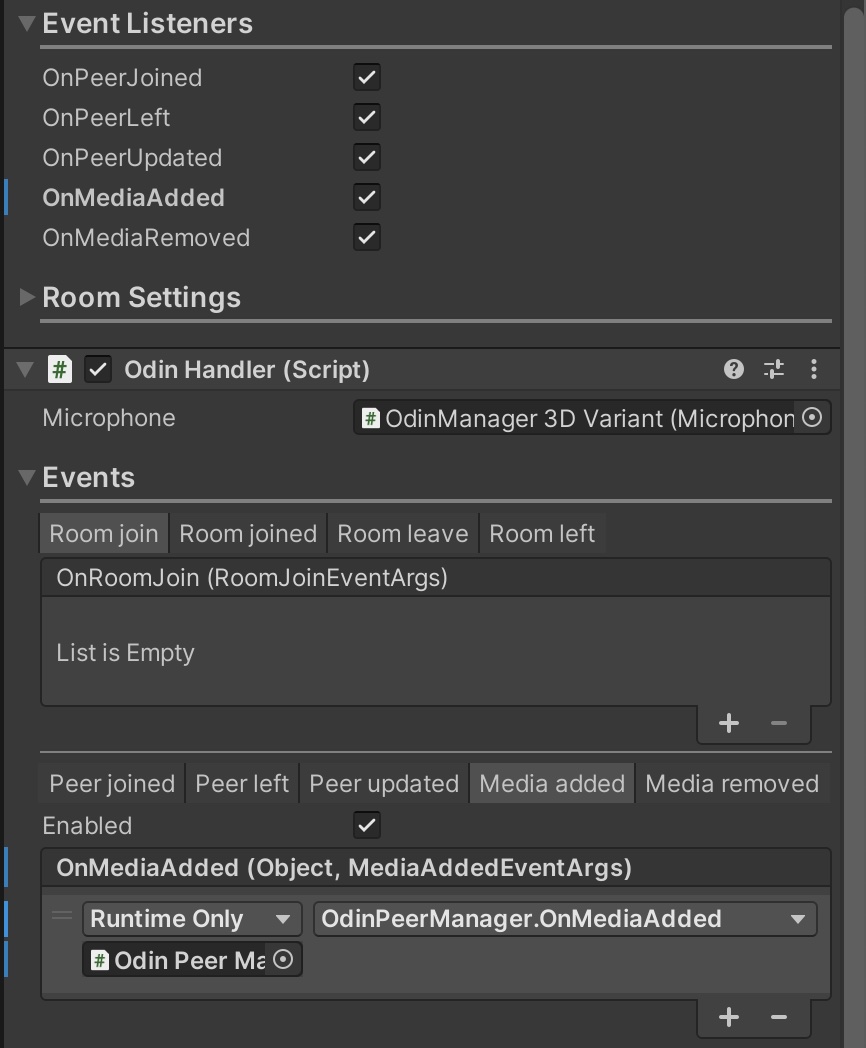Add listener to OnMediaAdded event list
Viewport: 866px width, 1048px height.
(728, 1017)
